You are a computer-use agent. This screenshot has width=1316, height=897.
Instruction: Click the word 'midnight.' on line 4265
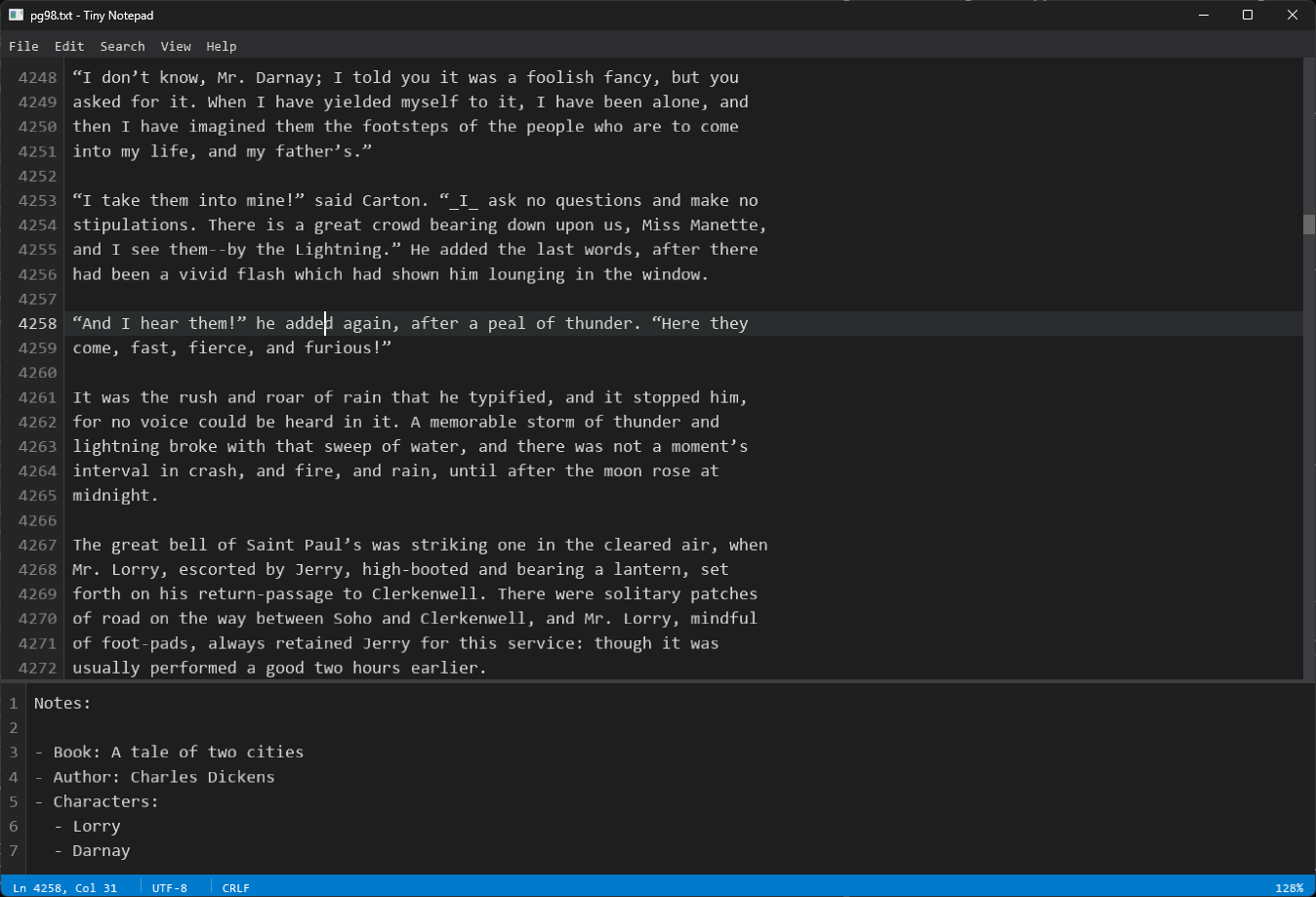(116, 495)
